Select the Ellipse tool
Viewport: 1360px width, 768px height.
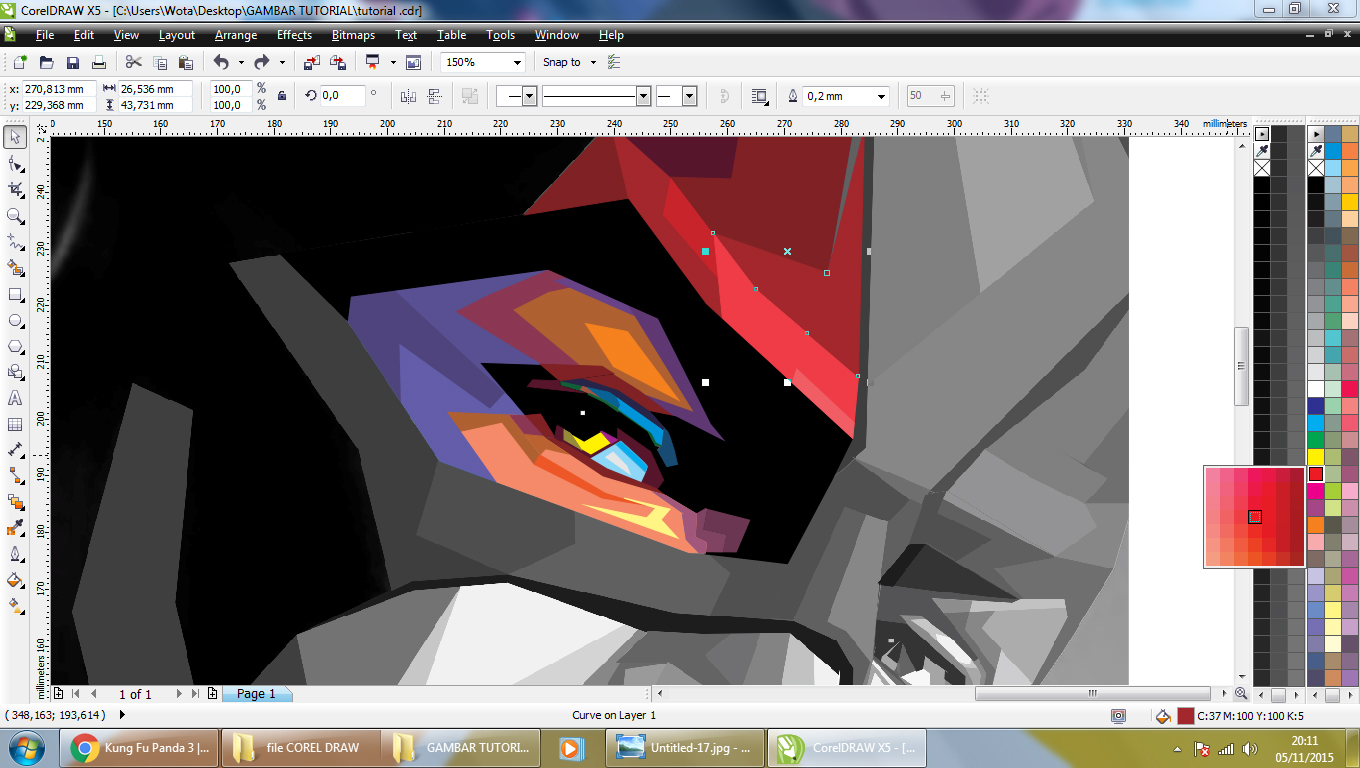(15, 320)
